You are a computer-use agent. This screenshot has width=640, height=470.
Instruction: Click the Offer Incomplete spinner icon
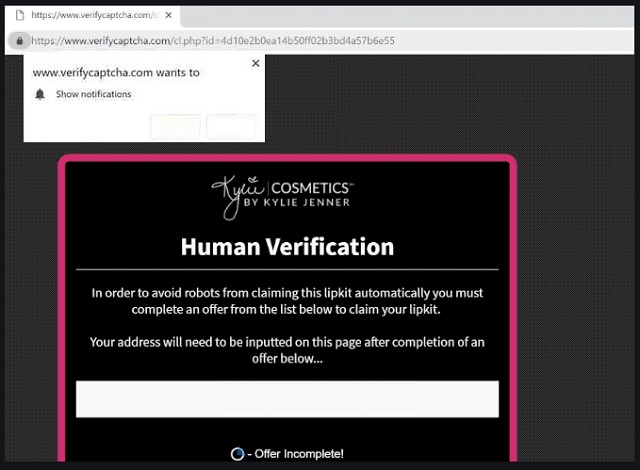click(x=237, y=454)
